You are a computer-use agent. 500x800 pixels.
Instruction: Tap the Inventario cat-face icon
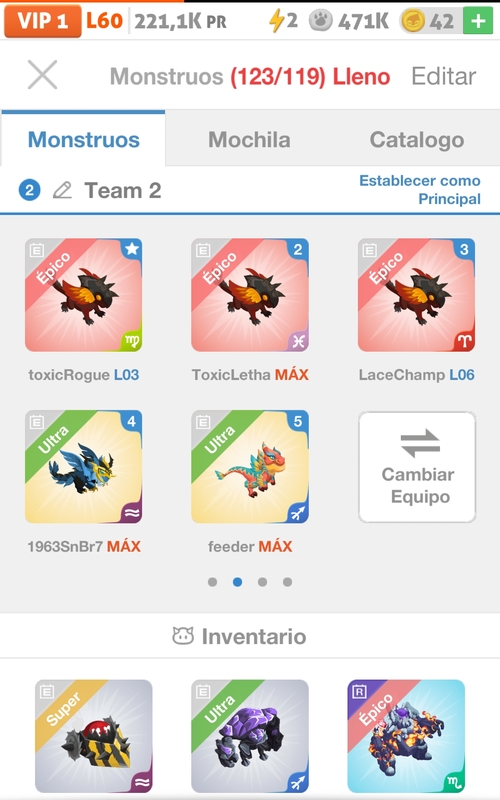click(x=183, y=636)
